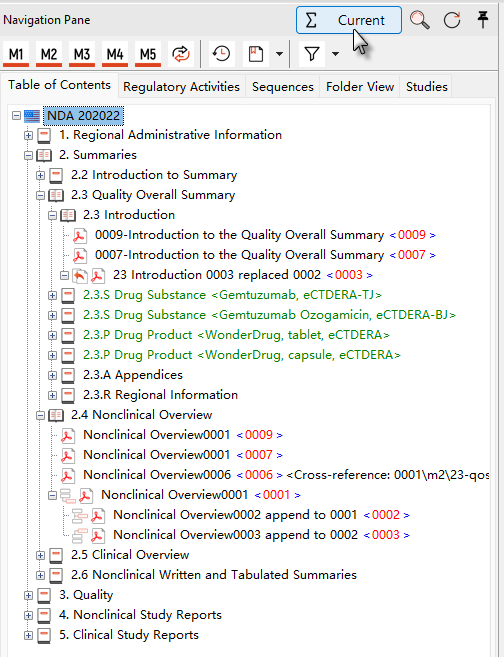Click book icon of 1. Regional Administrative Information
Screen dimensions: 504x657
point(44,136)
